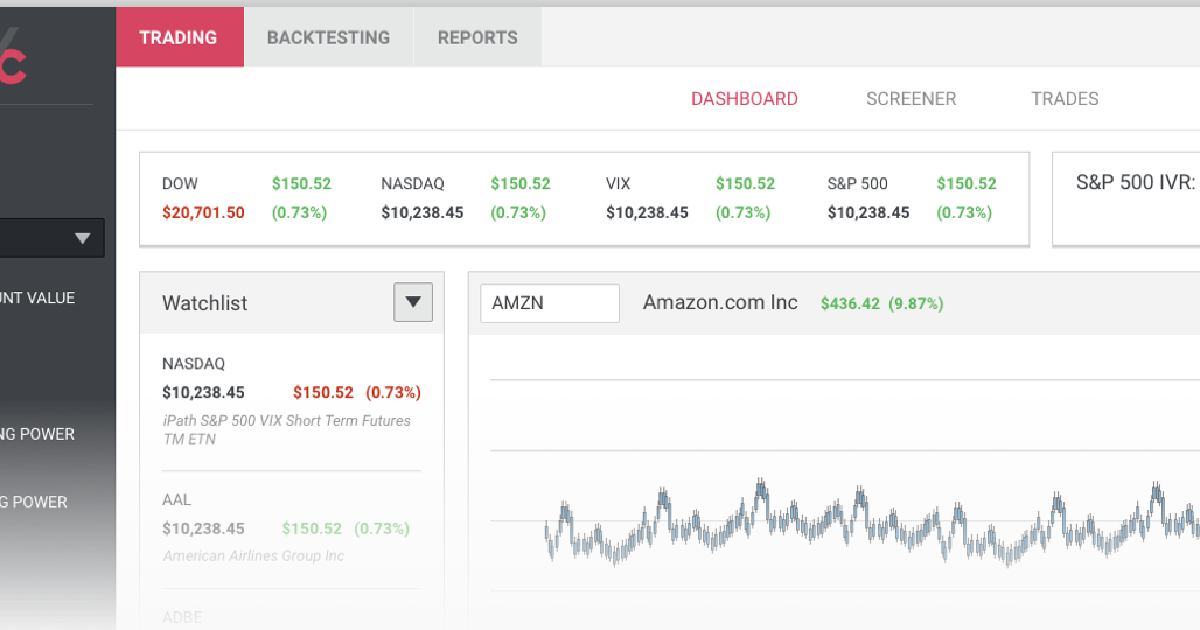Click the ACCOUNT VALUE item in sidebar

pyautogui.click(x=37, y=297)
